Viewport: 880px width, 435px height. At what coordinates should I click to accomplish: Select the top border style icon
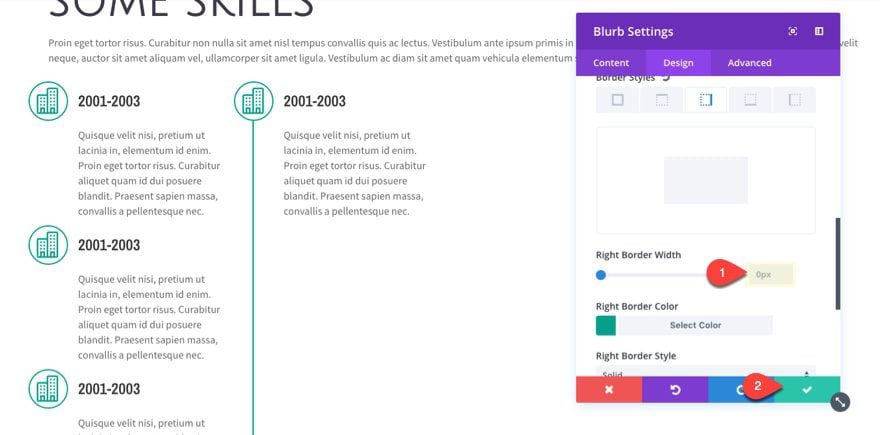(662, 100)
